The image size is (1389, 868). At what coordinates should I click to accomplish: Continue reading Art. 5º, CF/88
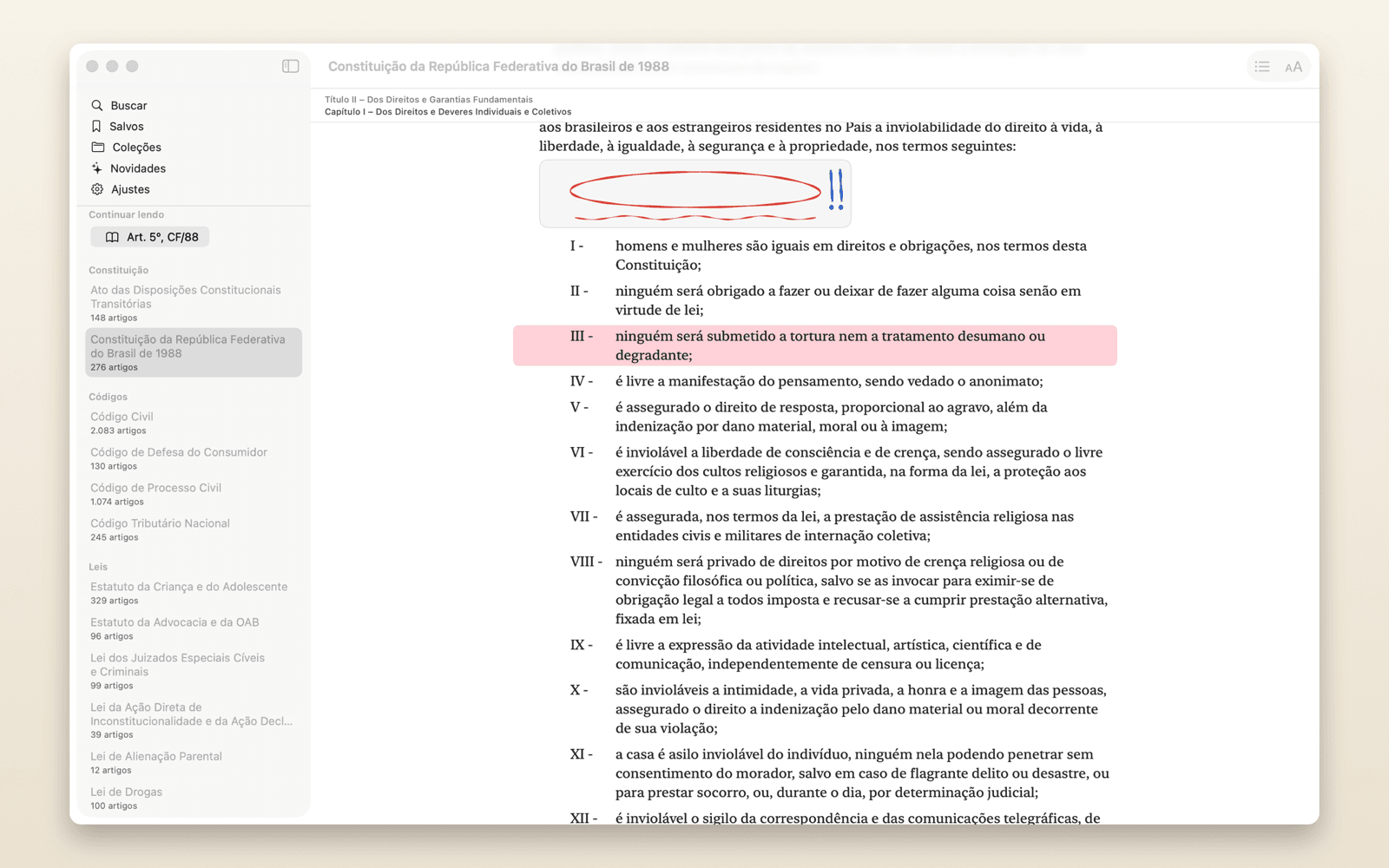pyautogui.click(x=150, y=237)
